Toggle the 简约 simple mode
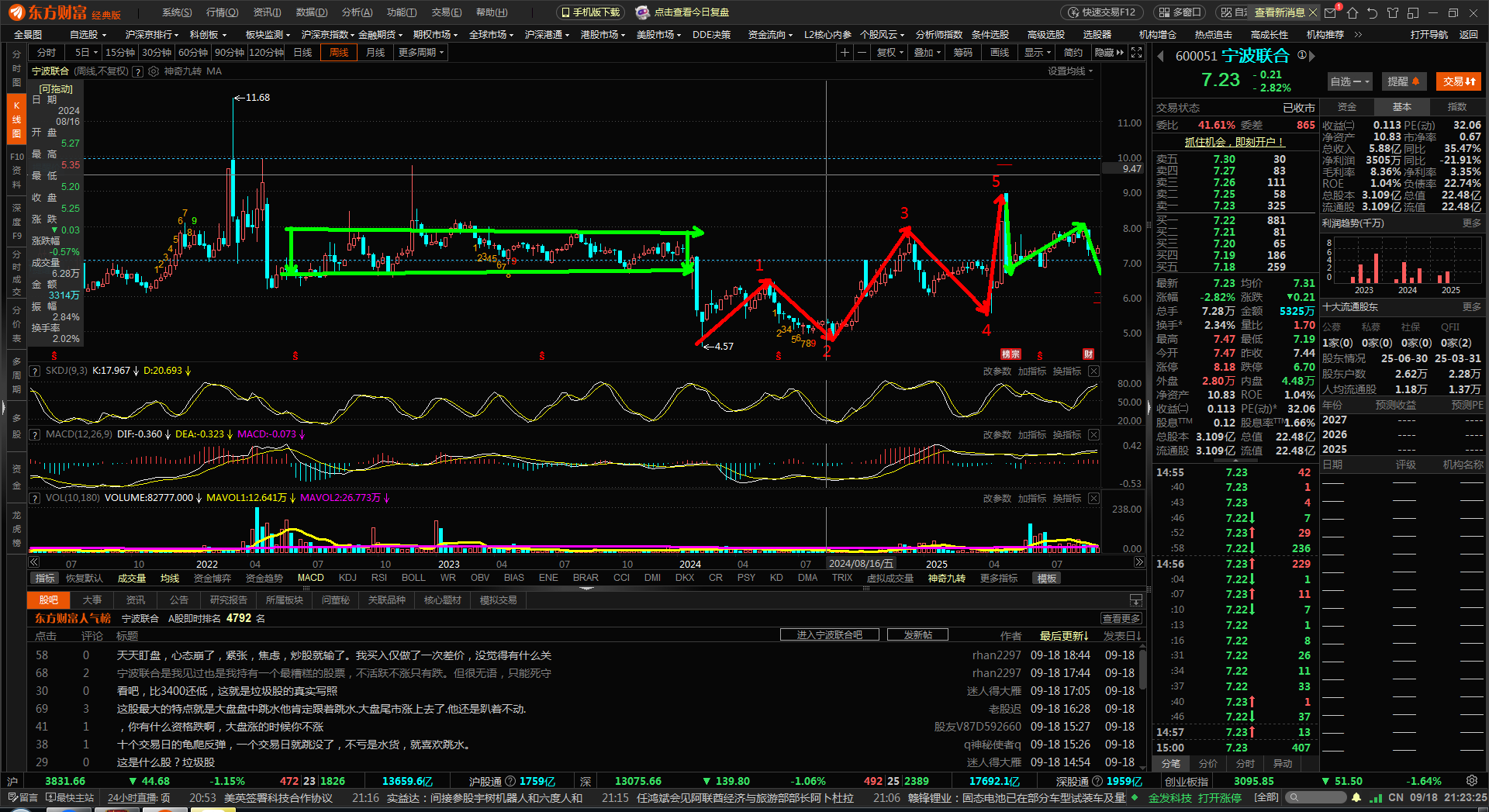1489x812 pixels. point(1073,53)
